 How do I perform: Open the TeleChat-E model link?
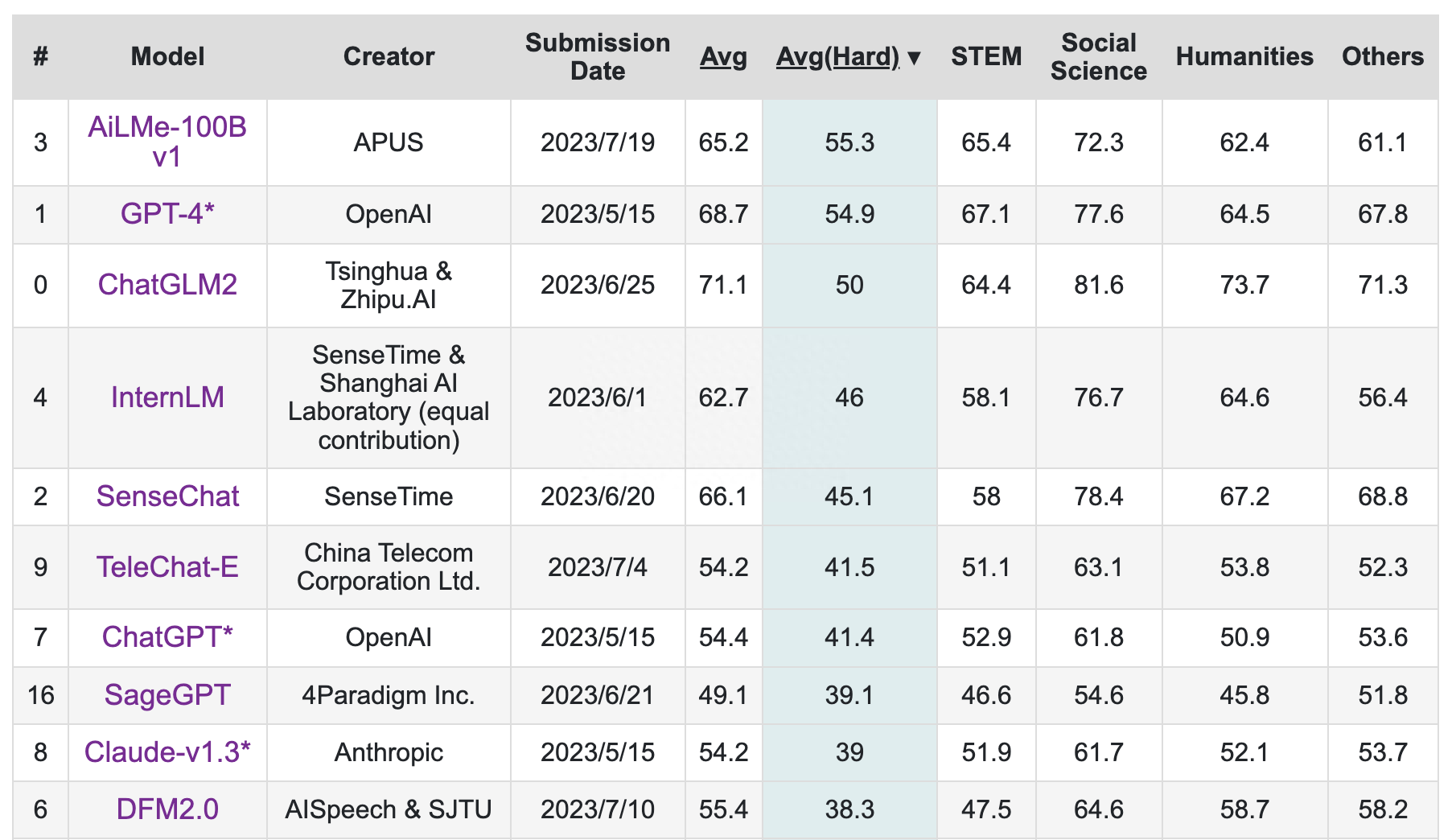167,567
